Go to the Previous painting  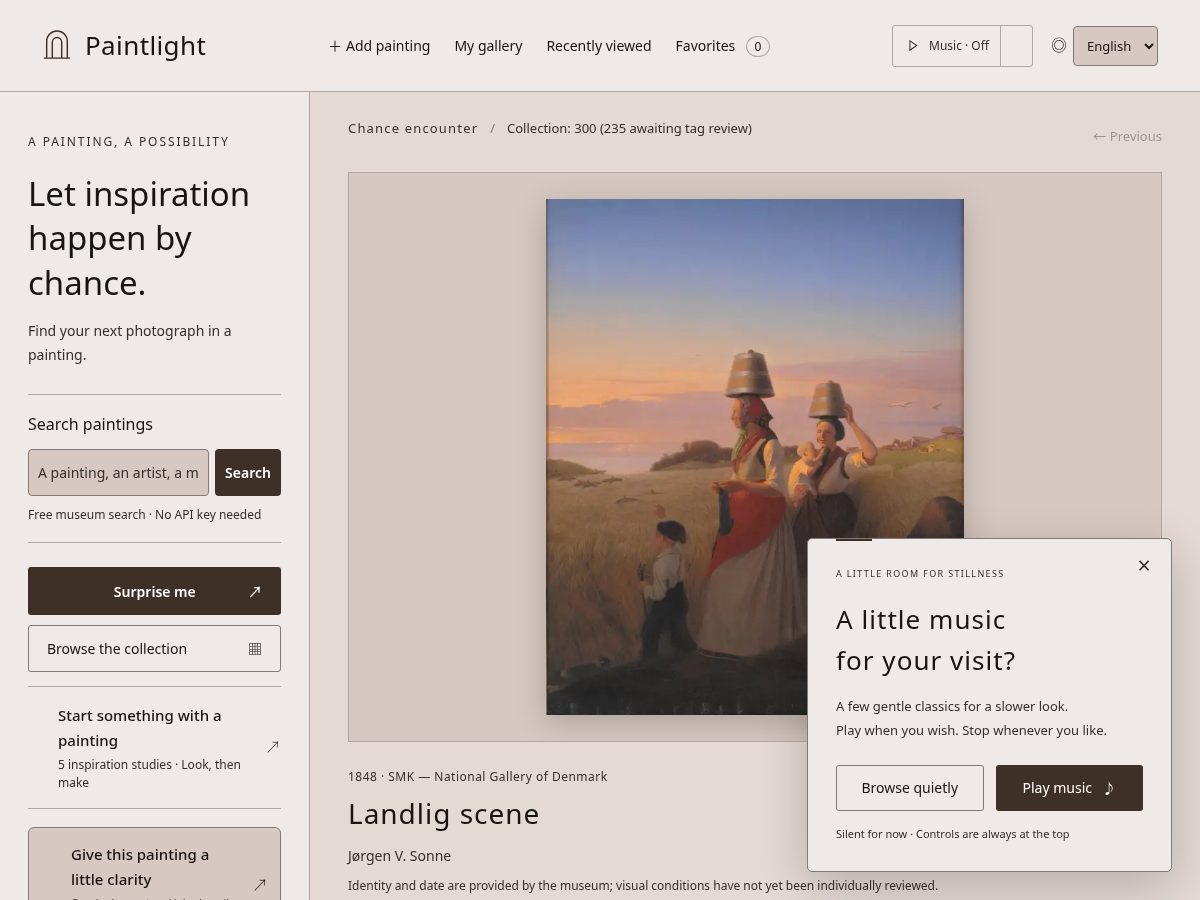[1127, 136]
